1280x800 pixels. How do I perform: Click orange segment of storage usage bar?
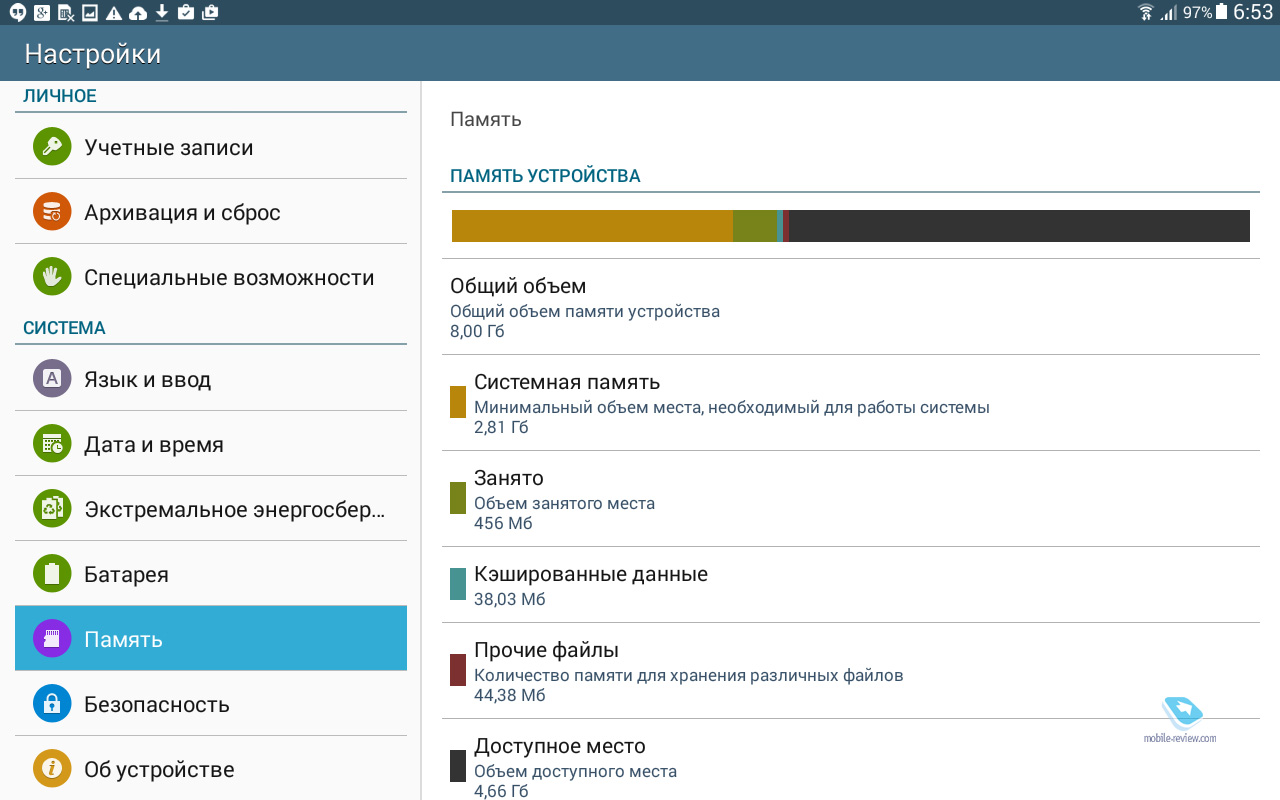(x=592, y=226)
